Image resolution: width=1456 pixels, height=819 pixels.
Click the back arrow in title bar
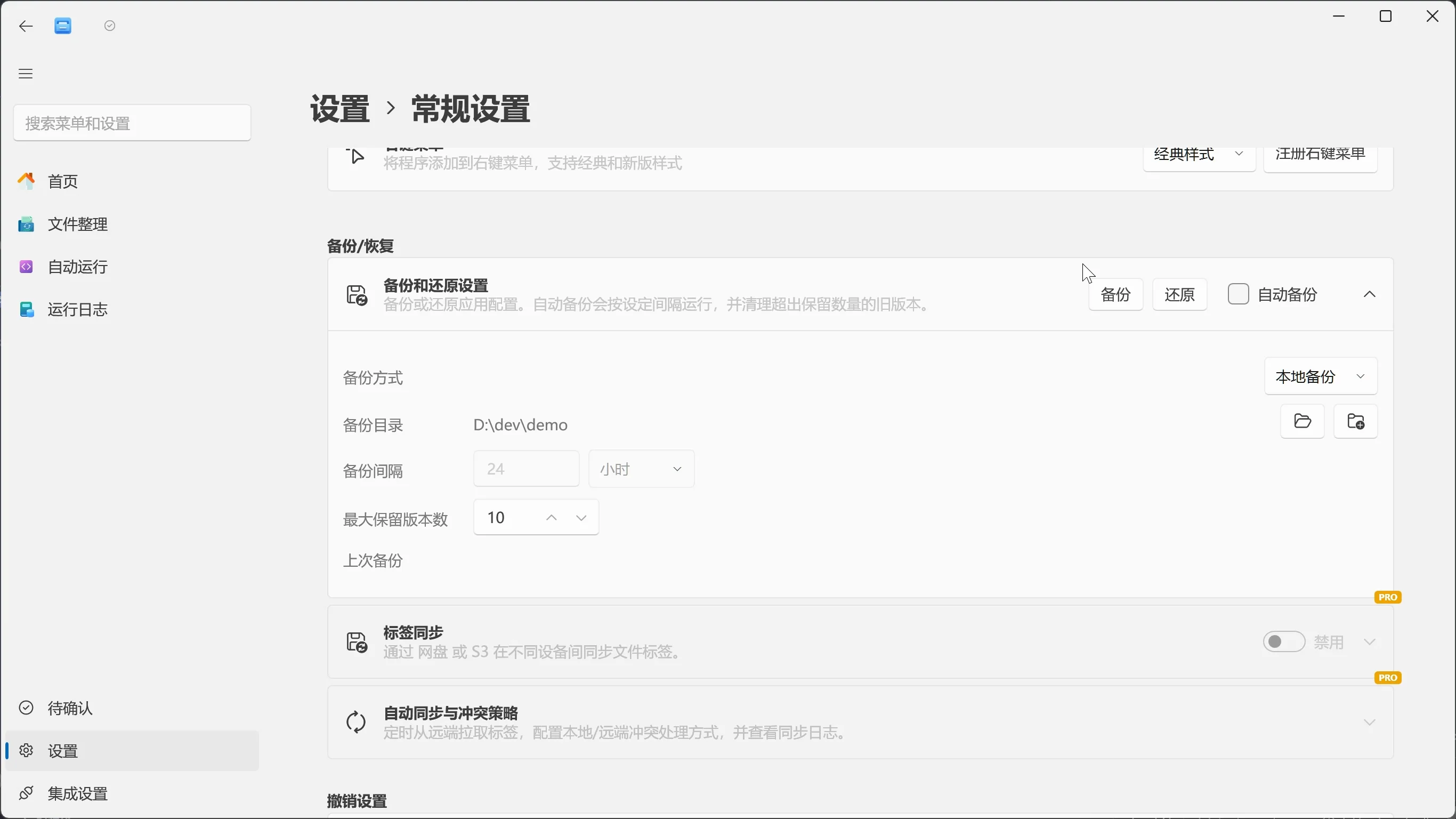26,26
